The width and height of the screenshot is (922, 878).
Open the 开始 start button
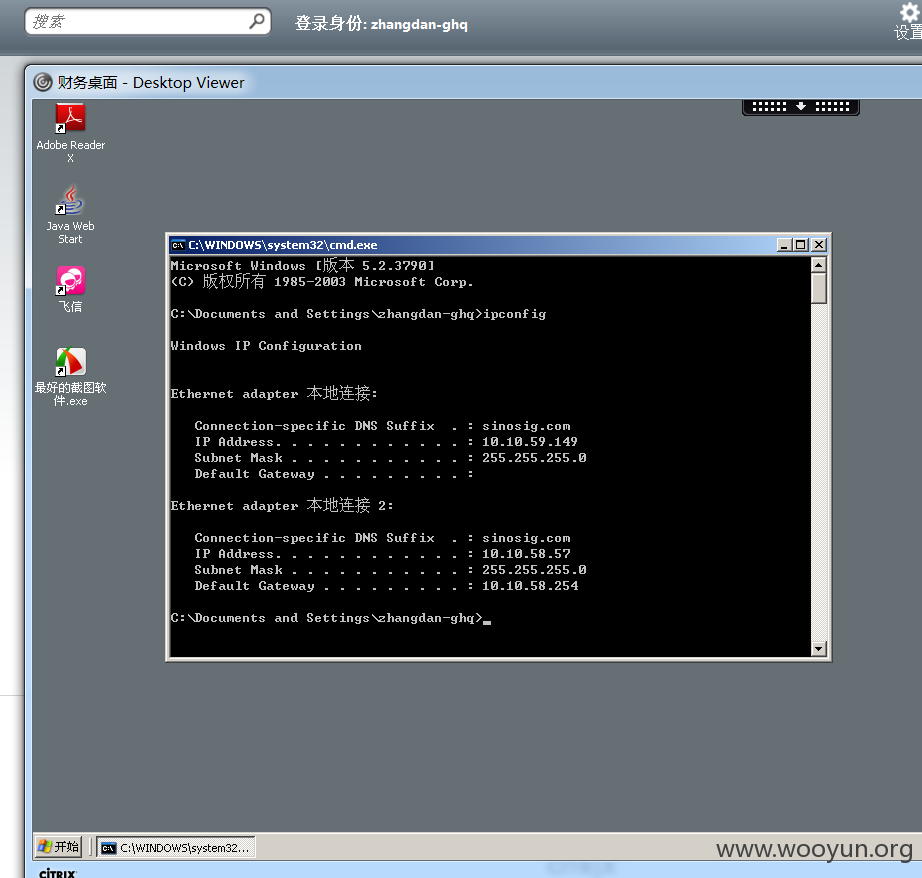point(58,847)
